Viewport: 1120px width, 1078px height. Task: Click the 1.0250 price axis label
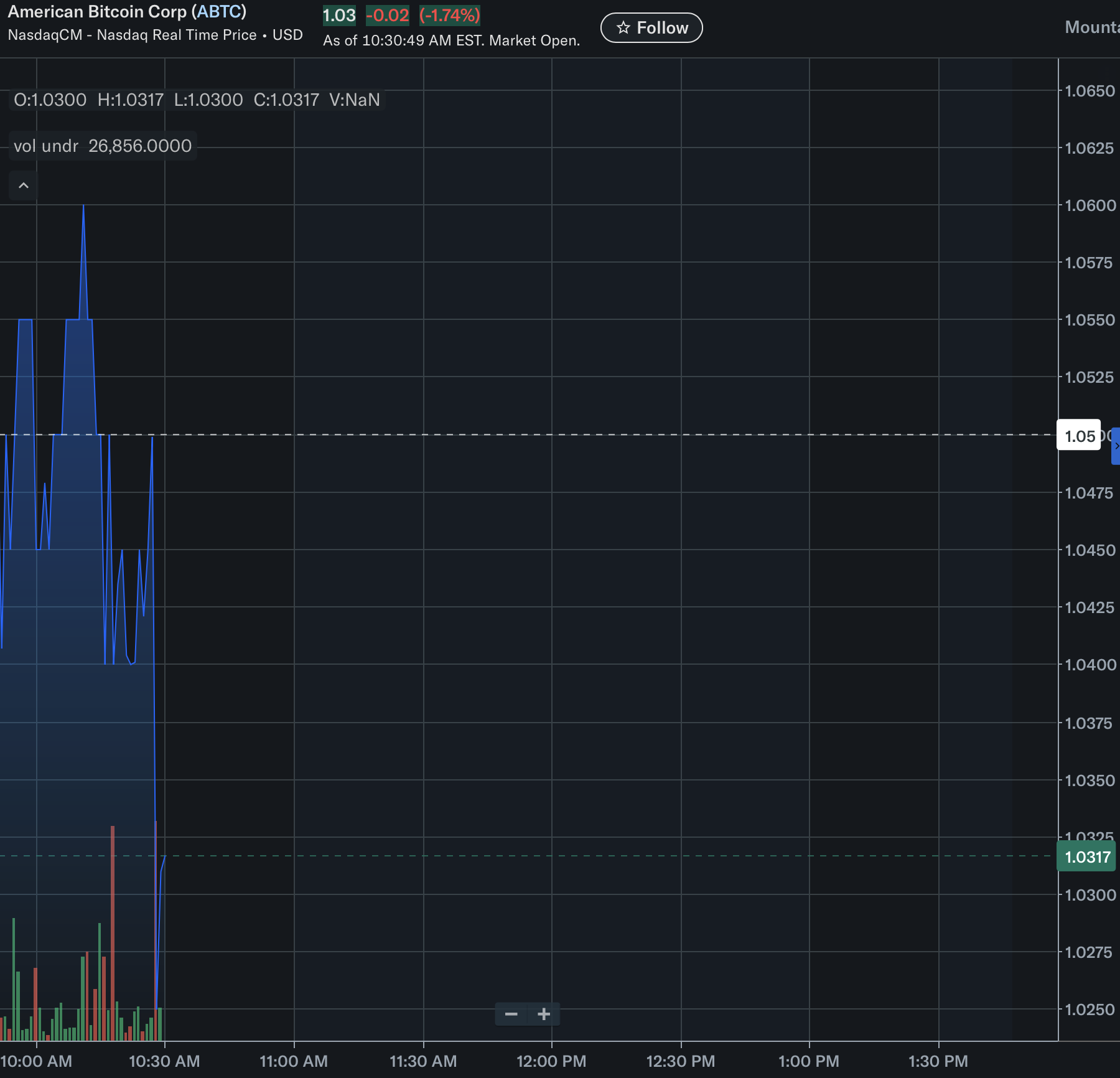(x=1090, y=1010)
